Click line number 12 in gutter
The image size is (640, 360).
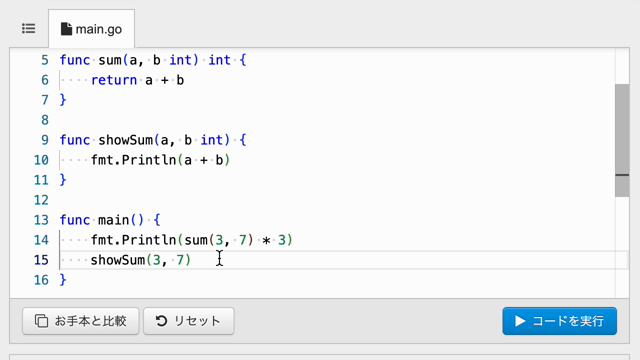pos(41,200)
